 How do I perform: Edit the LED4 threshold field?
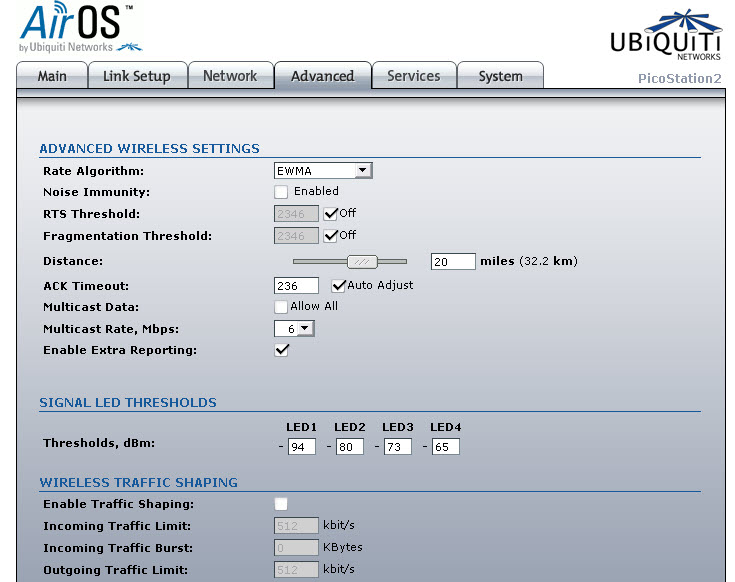pos(445,447)
